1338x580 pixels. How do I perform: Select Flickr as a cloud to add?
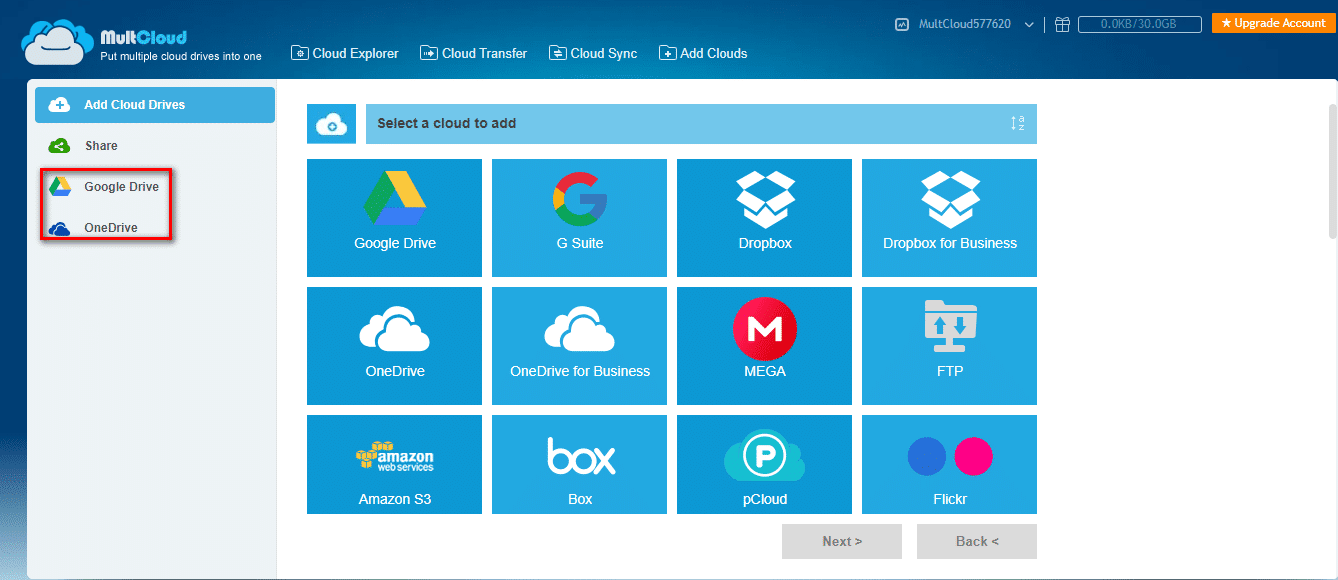[x=948, y=464]
